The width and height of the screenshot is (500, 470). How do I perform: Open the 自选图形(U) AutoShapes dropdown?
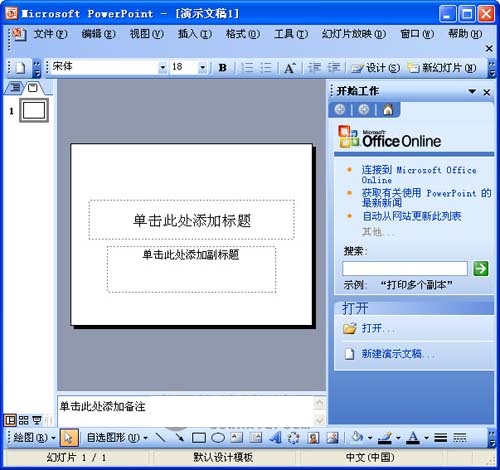[117, 438]
